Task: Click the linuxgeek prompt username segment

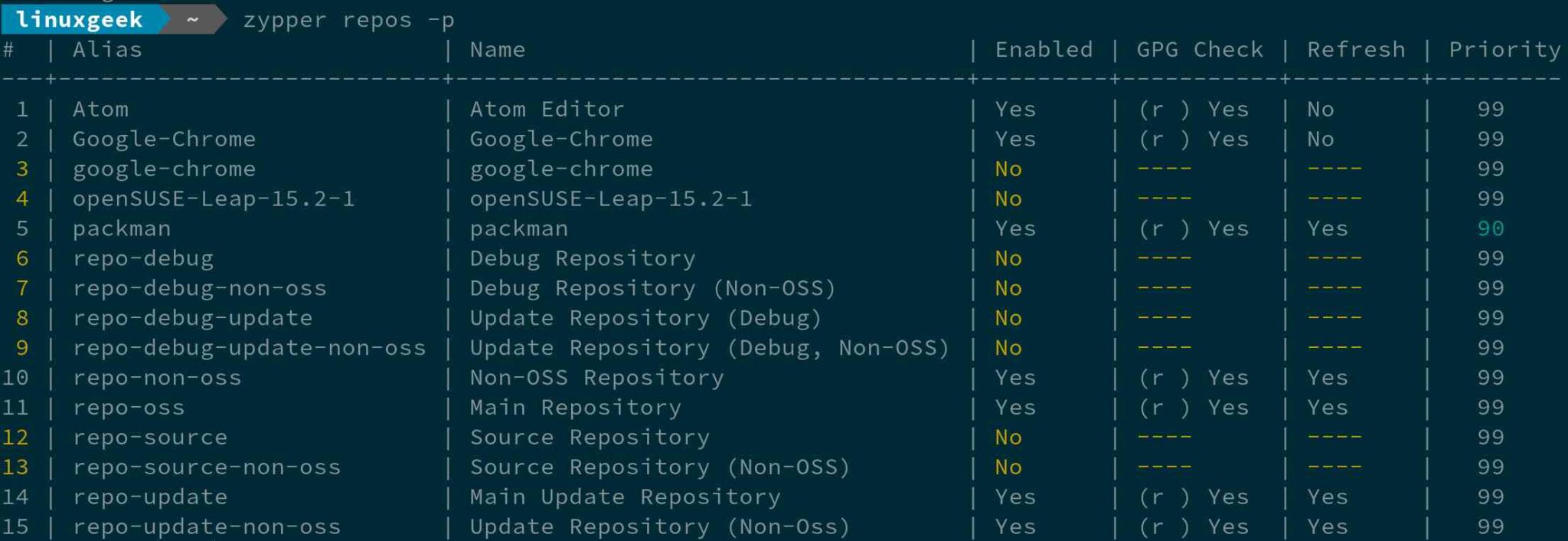Action: [x=79, y=19]
